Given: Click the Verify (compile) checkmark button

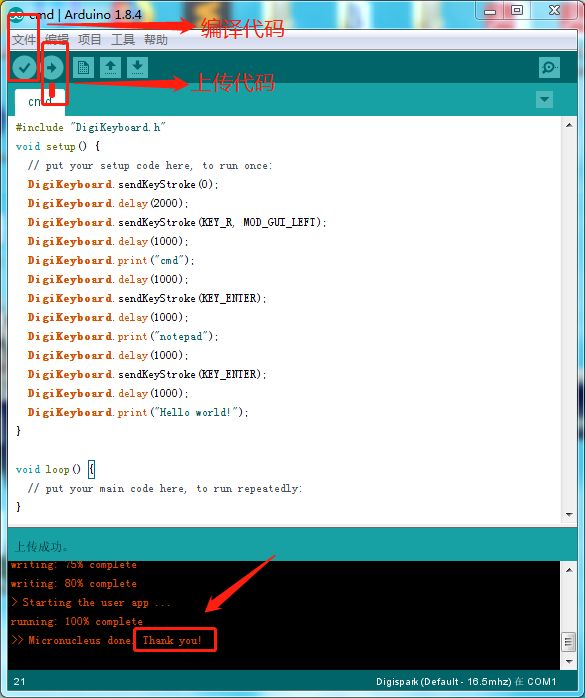Looking at the screenshot, I should [x=24, y=68].
